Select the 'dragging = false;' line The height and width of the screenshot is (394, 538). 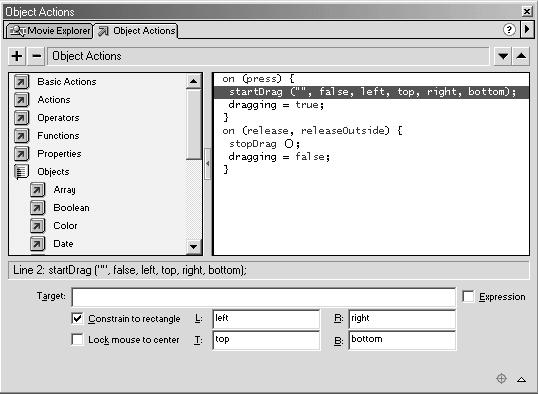[x=279, y=157]
